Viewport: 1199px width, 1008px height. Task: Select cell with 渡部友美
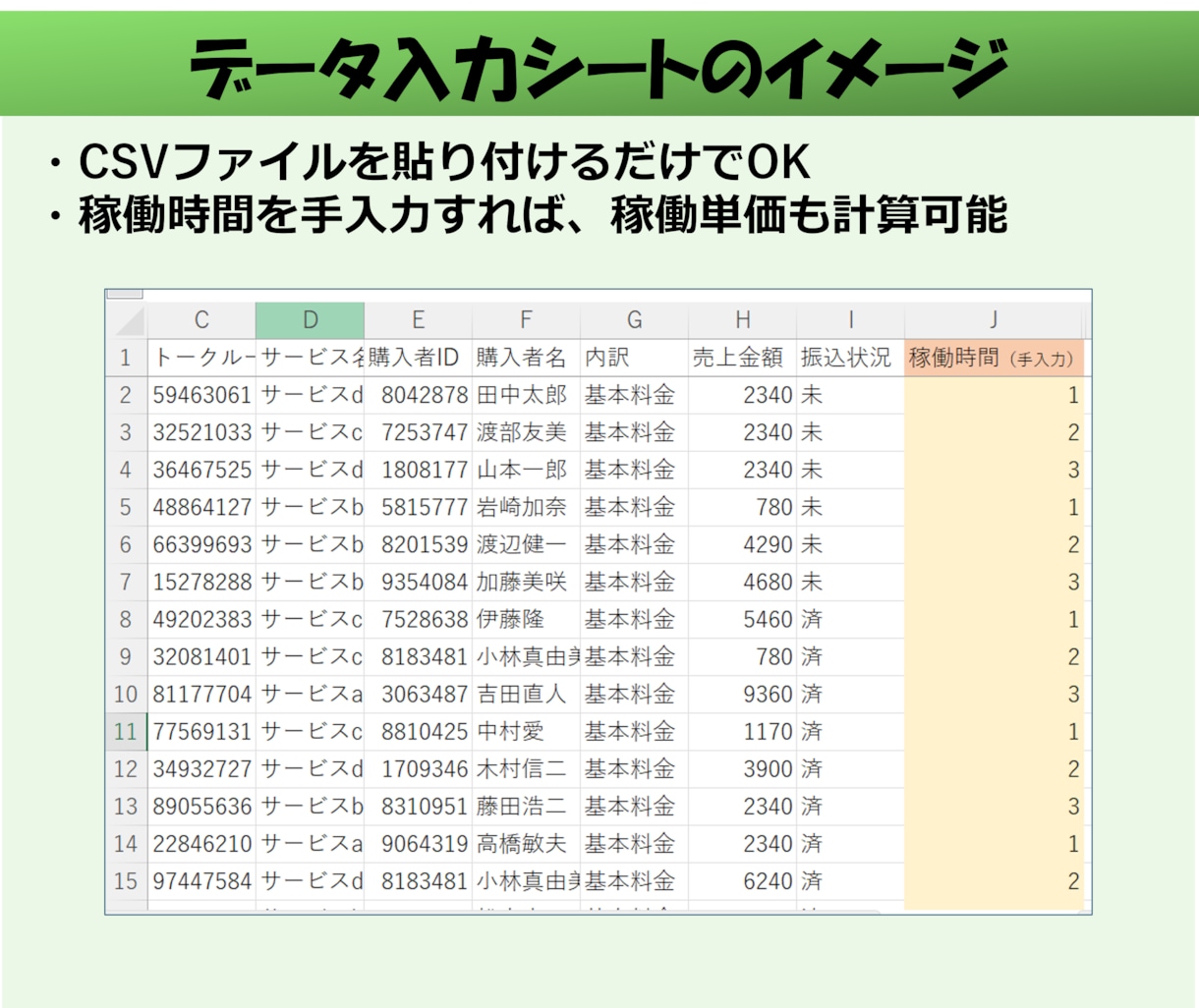coord(526,432)
